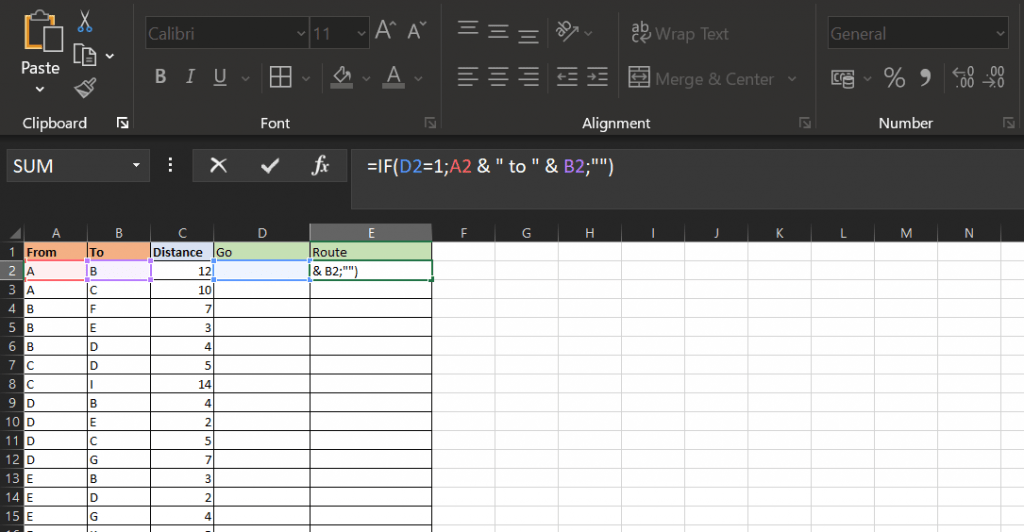This screenshot has width=1024, height=532.
Task: Expand the General number format dropdown
Action: [x=999, y=34]
